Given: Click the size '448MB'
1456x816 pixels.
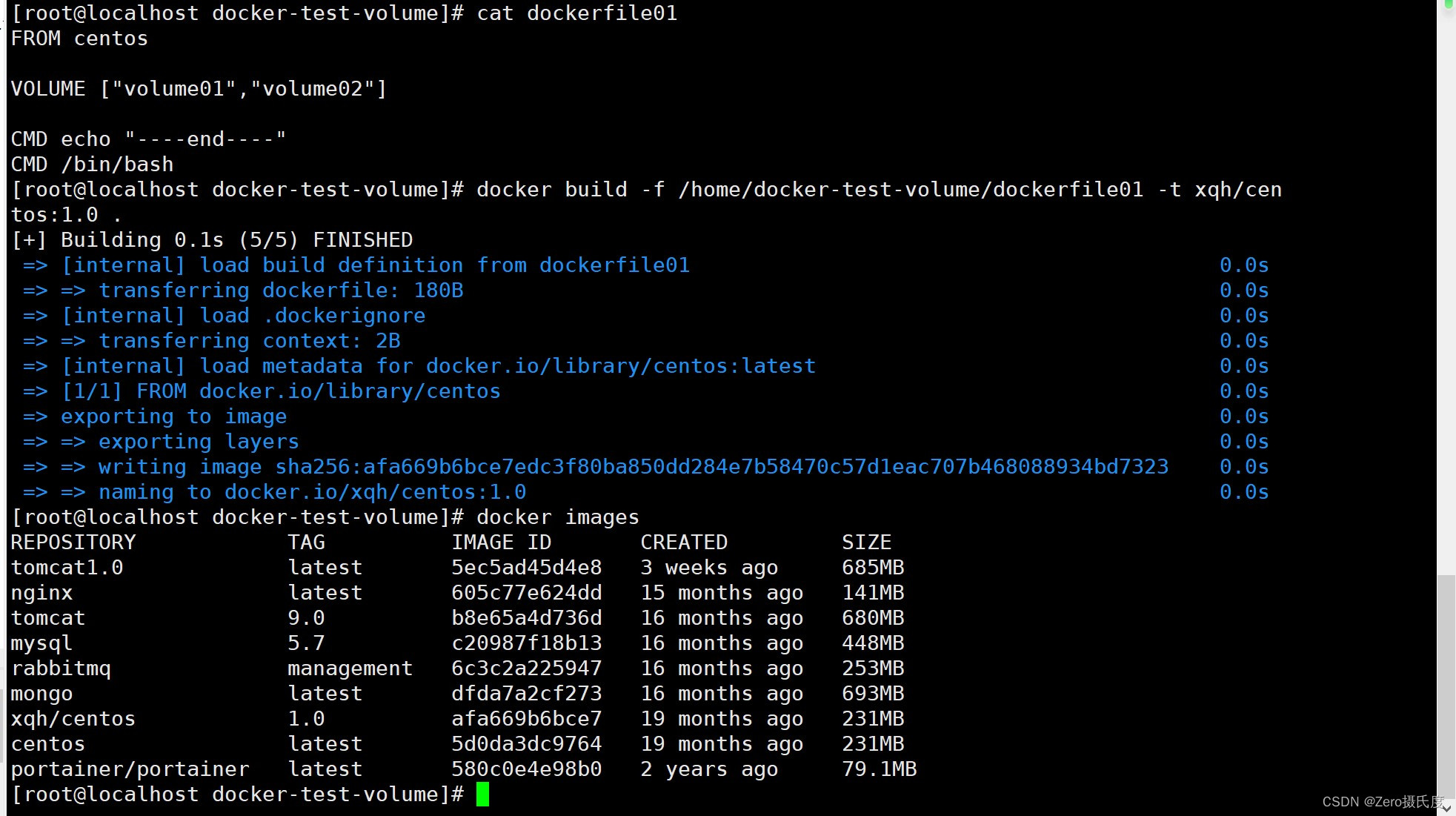Looking at the screenshot, I should (873, 643).
